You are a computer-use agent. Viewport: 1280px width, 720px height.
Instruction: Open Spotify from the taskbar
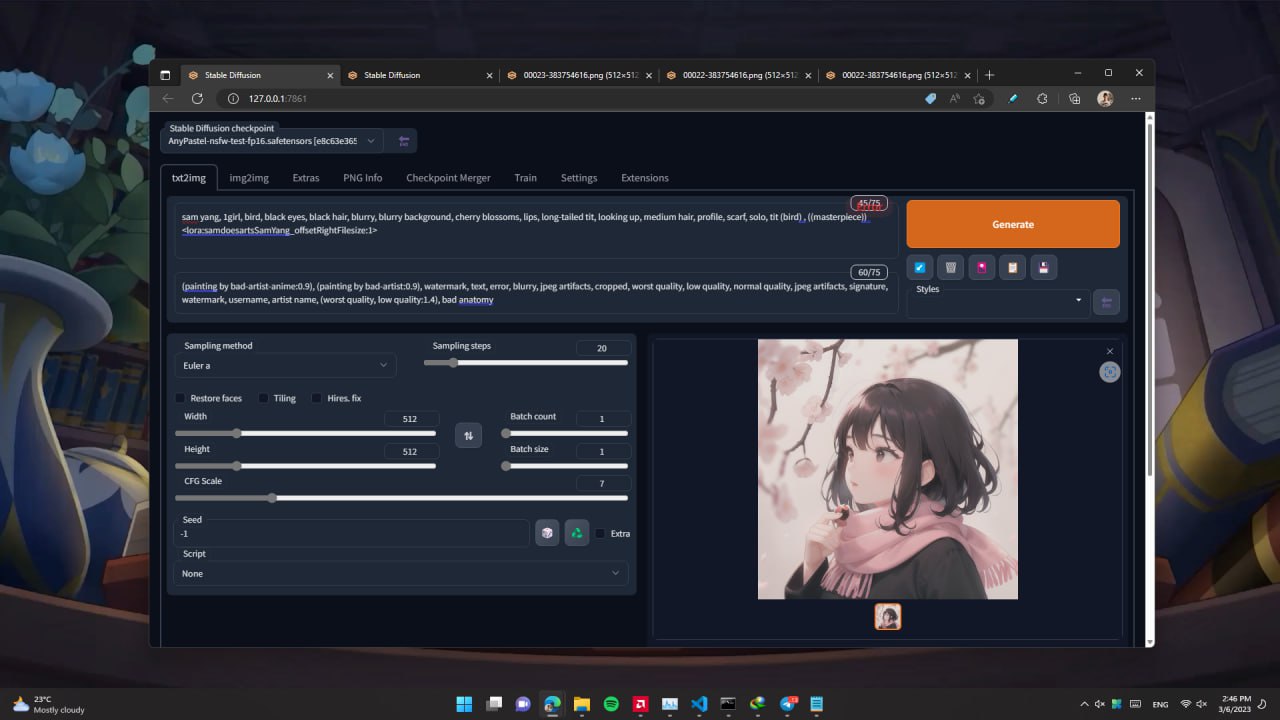pos(611,704)
